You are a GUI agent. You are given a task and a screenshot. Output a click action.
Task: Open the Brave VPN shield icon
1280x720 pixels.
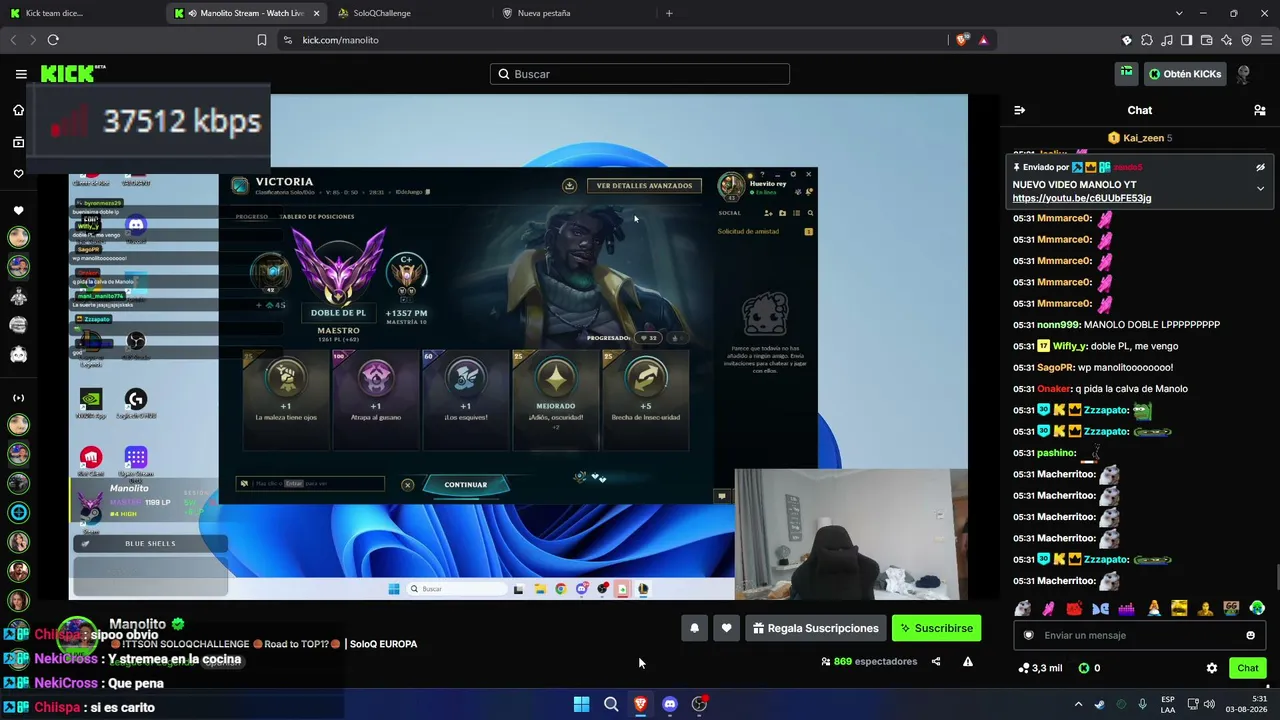tap(1246, 40)
